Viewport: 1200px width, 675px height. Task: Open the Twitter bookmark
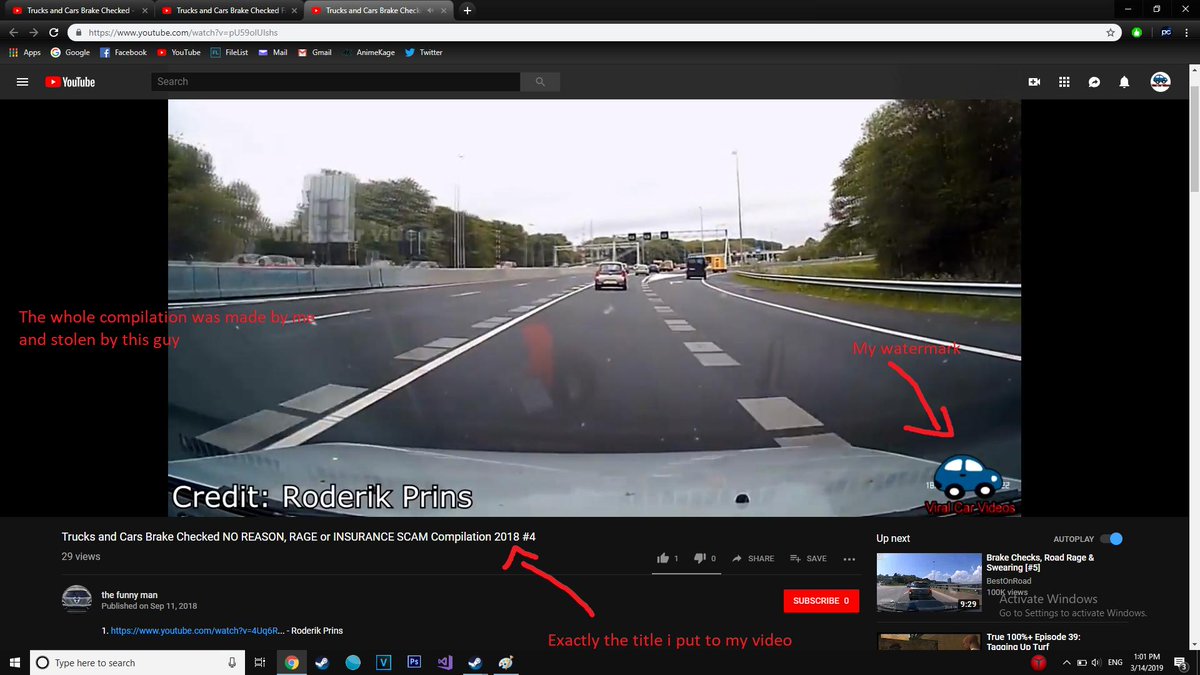point(424,52)
